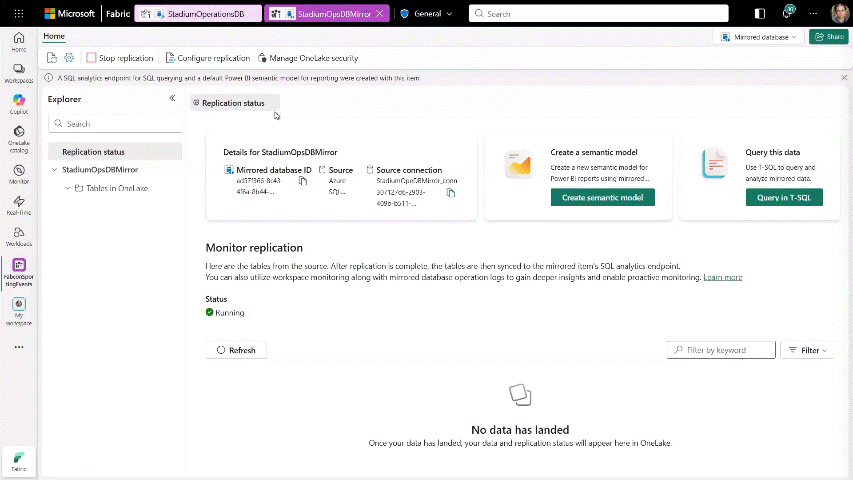Collapse the Explorer pane
Viewport: 853px width, 480px height.
click(172, 98)
